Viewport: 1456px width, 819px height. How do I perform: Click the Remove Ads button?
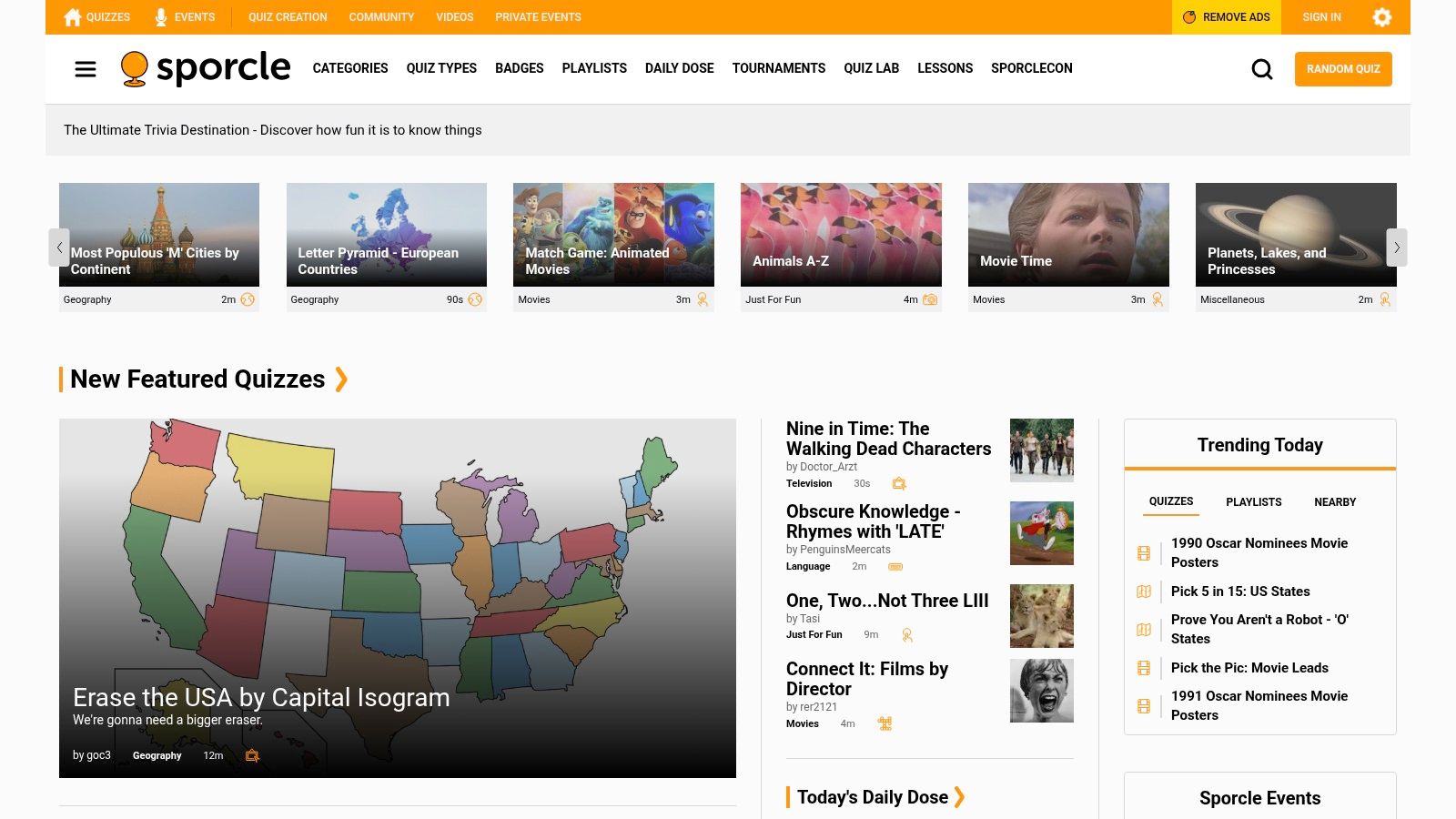click(1226, 17)
